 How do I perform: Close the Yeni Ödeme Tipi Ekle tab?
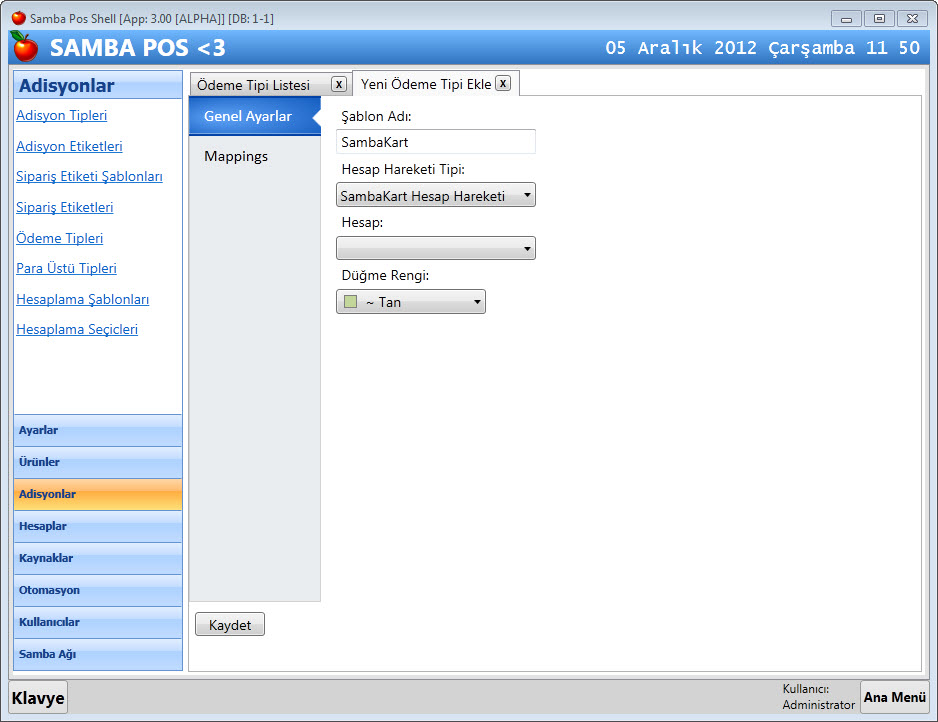tap(503, 84)
